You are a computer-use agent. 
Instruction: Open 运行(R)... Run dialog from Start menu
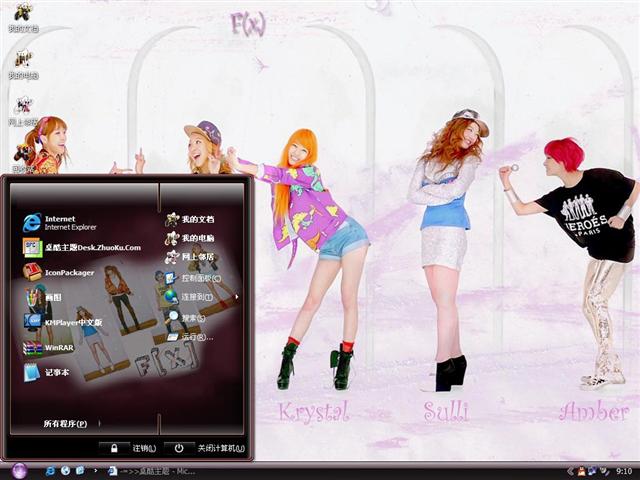pos(189,337)
